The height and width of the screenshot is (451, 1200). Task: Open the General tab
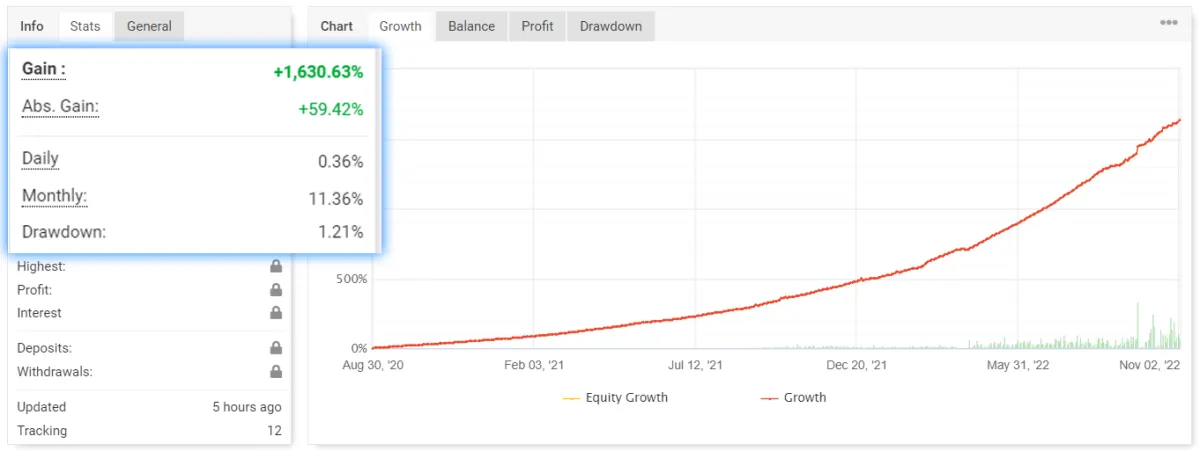149,26
